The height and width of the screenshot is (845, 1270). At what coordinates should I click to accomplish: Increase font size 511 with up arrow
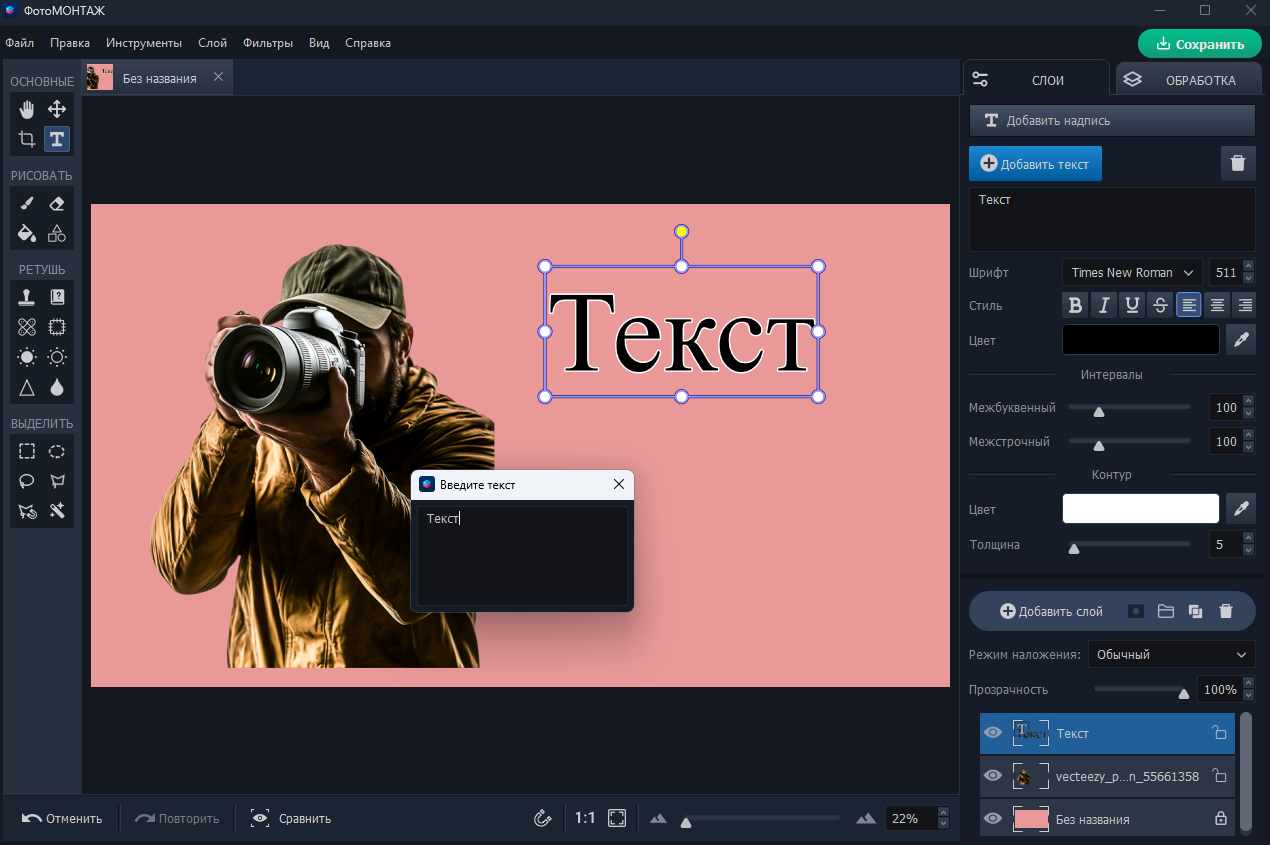pyautogui.click(x=1248, y=267)
